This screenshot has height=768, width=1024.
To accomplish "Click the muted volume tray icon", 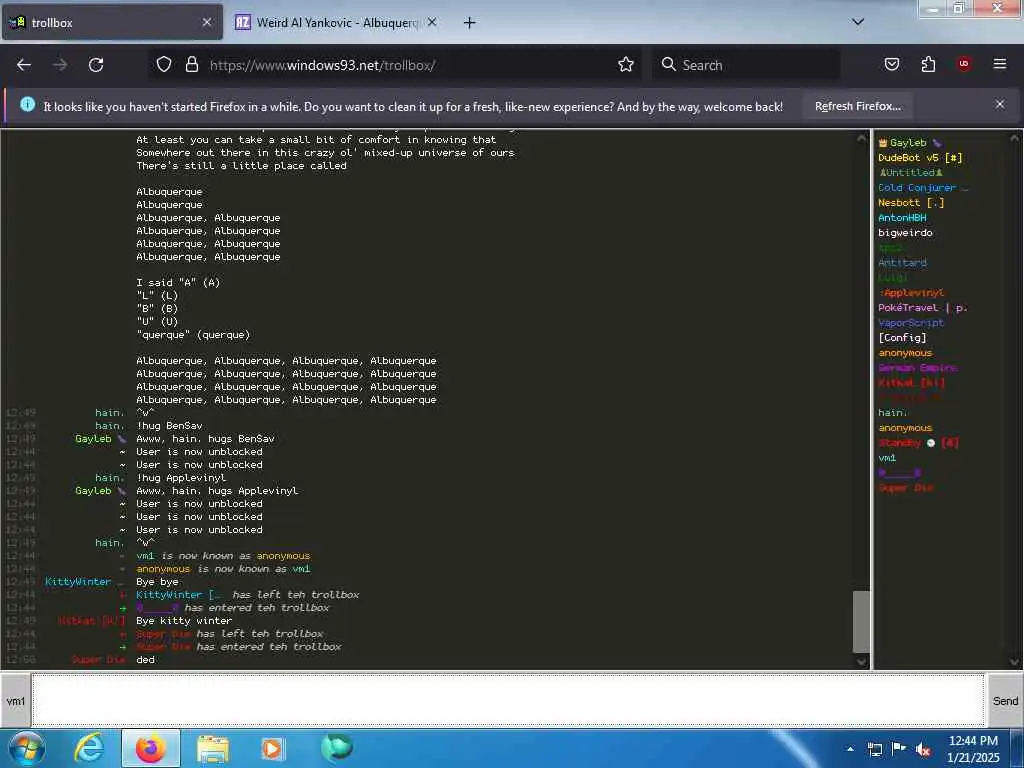I will tap(923, 749).
